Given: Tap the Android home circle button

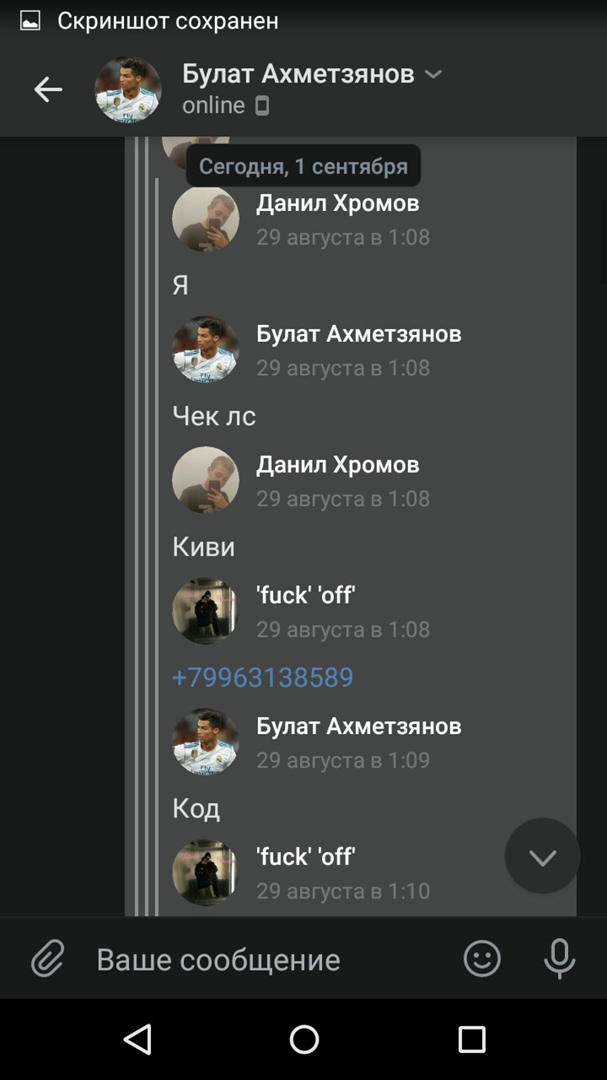Looking at the screenshot, I should coord(304,1039).
